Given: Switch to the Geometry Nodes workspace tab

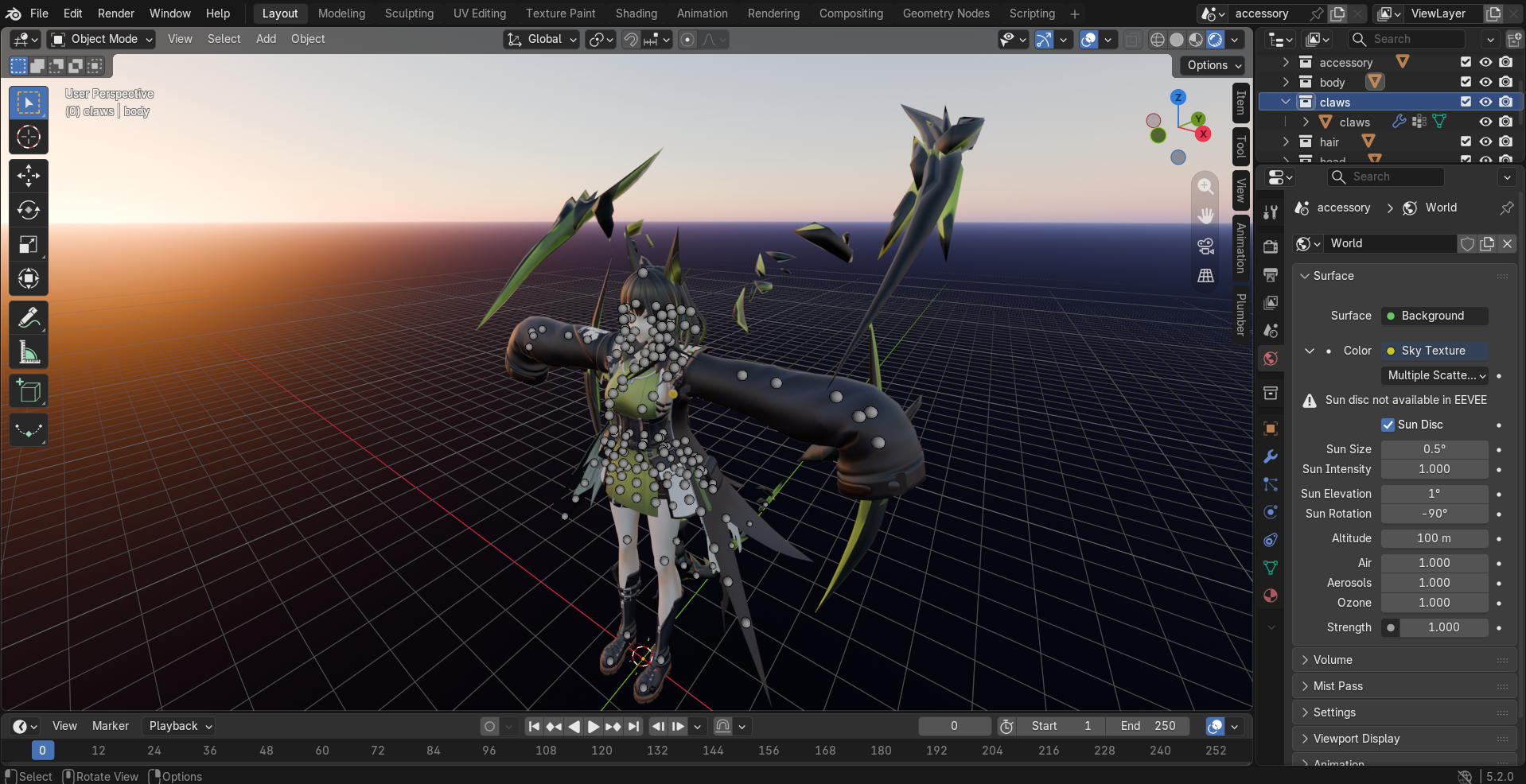Looking at the screenshot, I should pyautogui.click(x=946, y=14).
